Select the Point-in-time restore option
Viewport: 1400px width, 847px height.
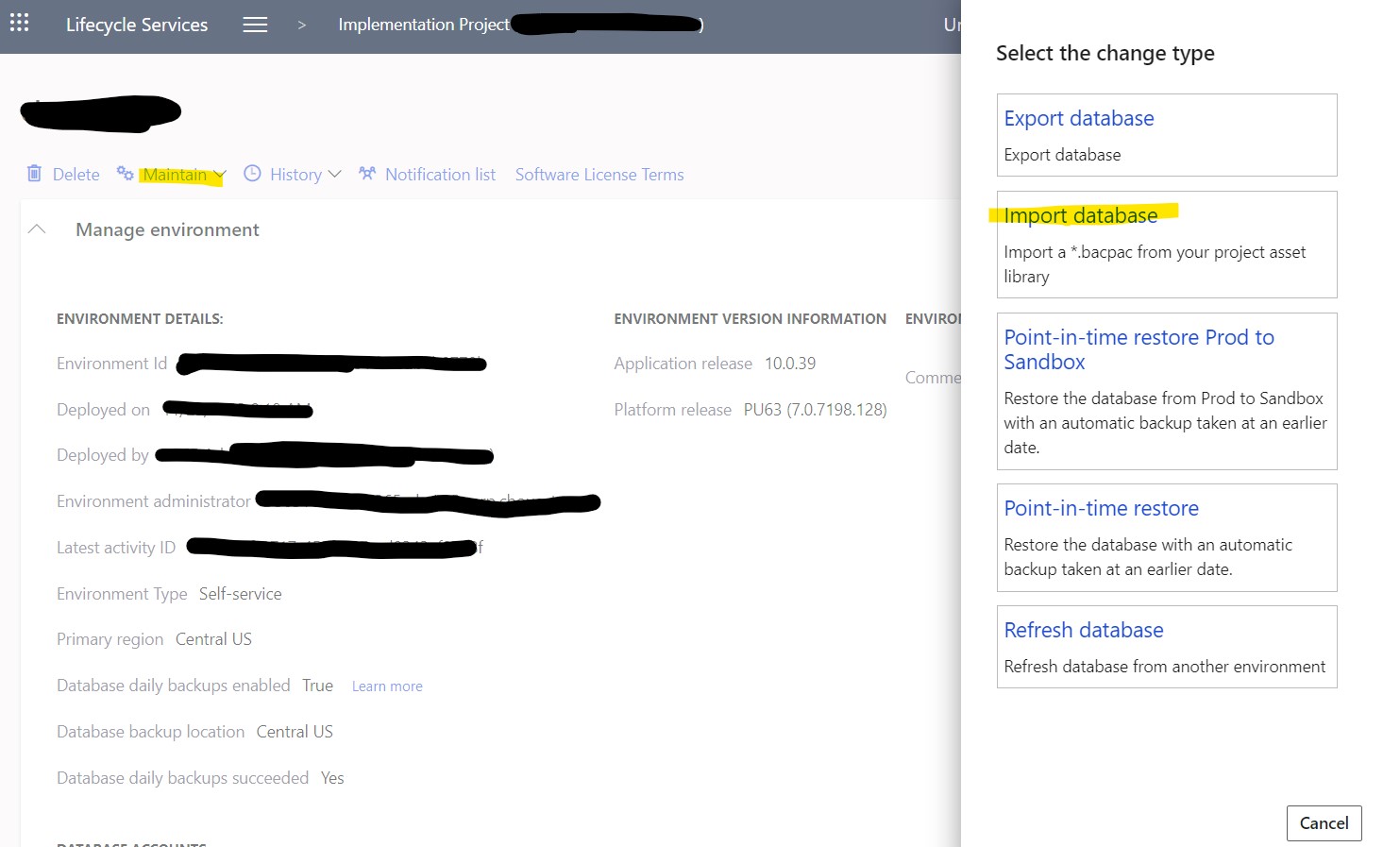pos(1167,537)
